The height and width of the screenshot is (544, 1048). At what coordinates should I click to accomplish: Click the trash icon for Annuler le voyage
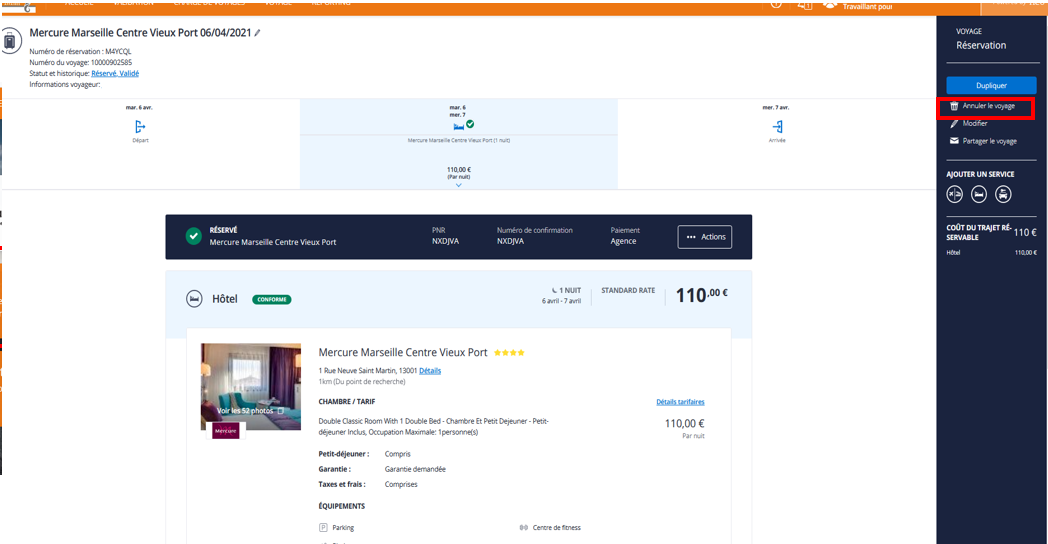tap(954, 106)
